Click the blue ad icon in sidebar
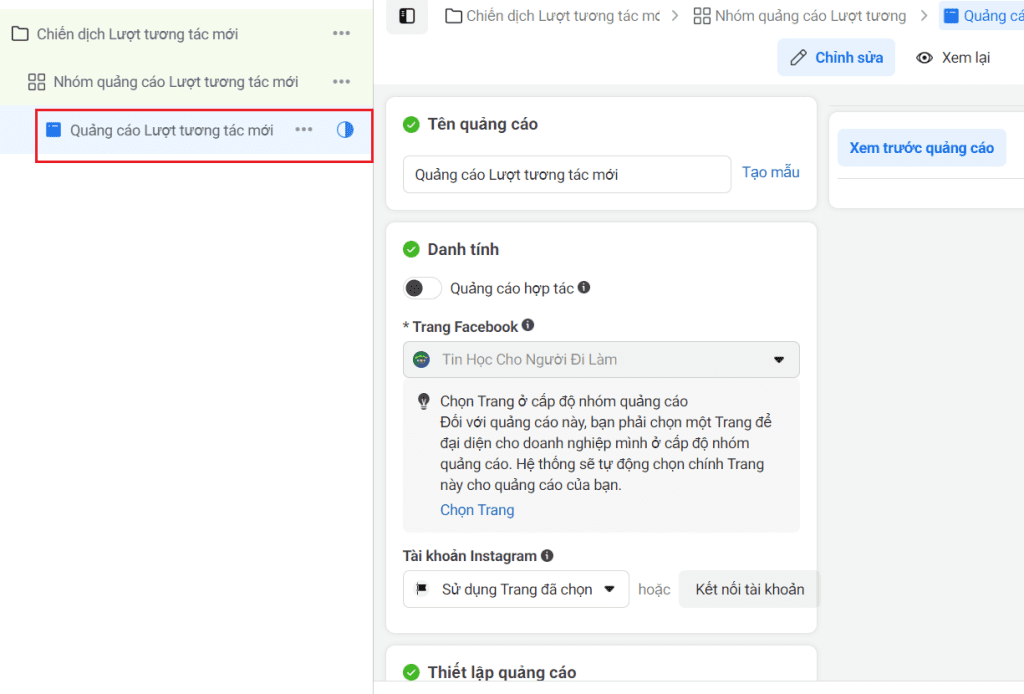Viewport: 1024px width, 694px height. tap(54, 130)
